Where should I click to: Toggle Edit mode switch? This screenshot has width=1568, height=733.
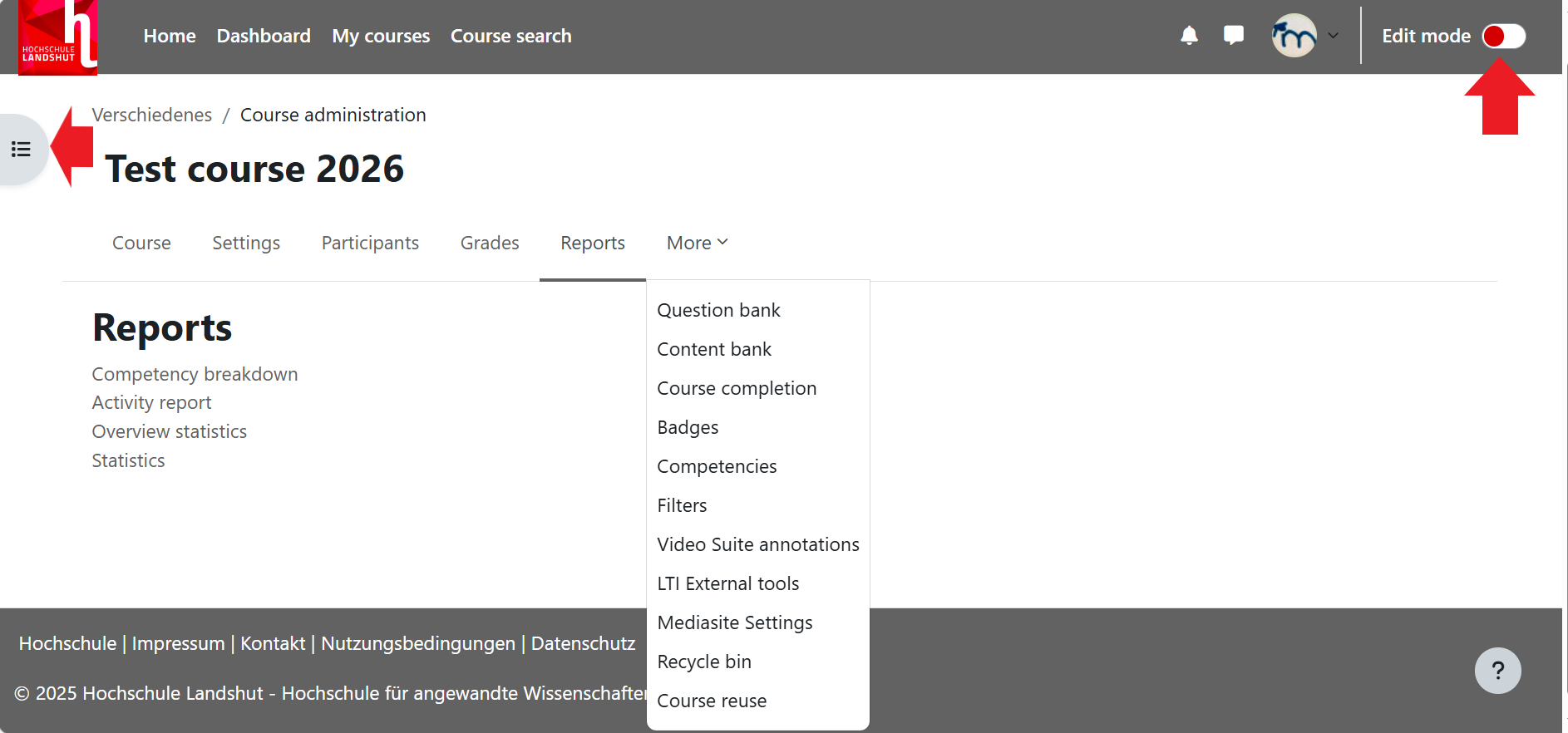(x=1503, y=36)
